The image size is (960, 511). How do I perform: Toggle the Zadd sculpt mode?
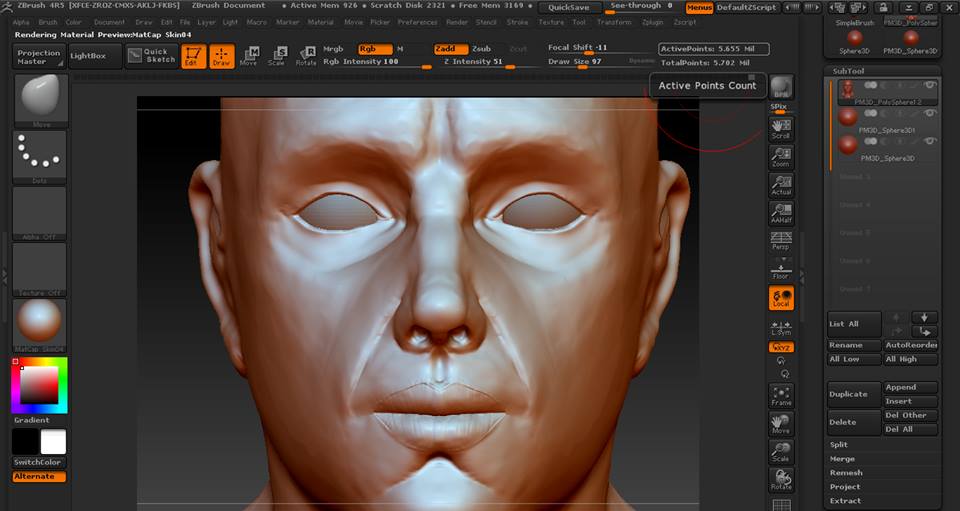tap(451, 48)
